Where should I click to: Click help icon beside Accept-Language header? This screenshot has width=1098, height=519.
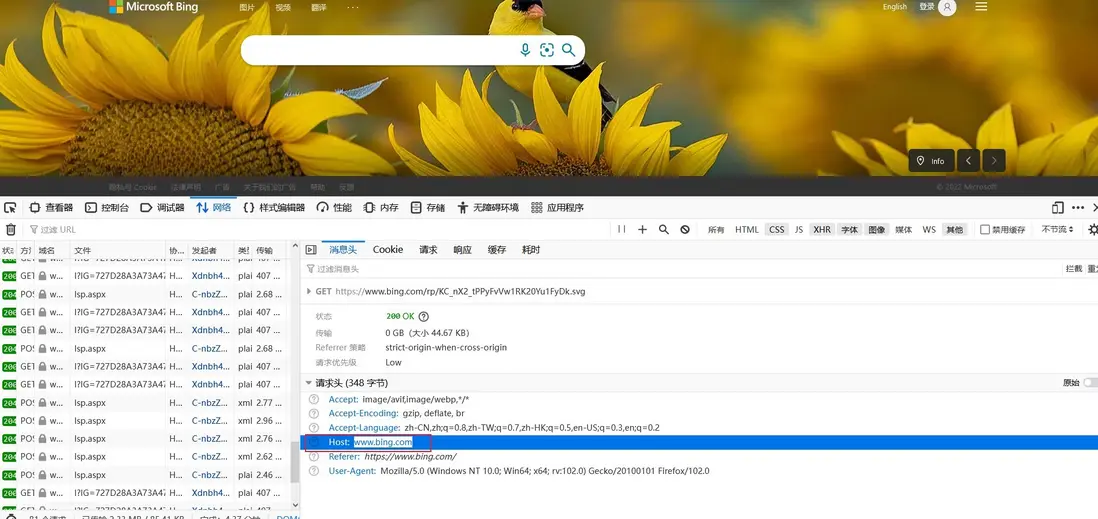[x=314, y=427]
